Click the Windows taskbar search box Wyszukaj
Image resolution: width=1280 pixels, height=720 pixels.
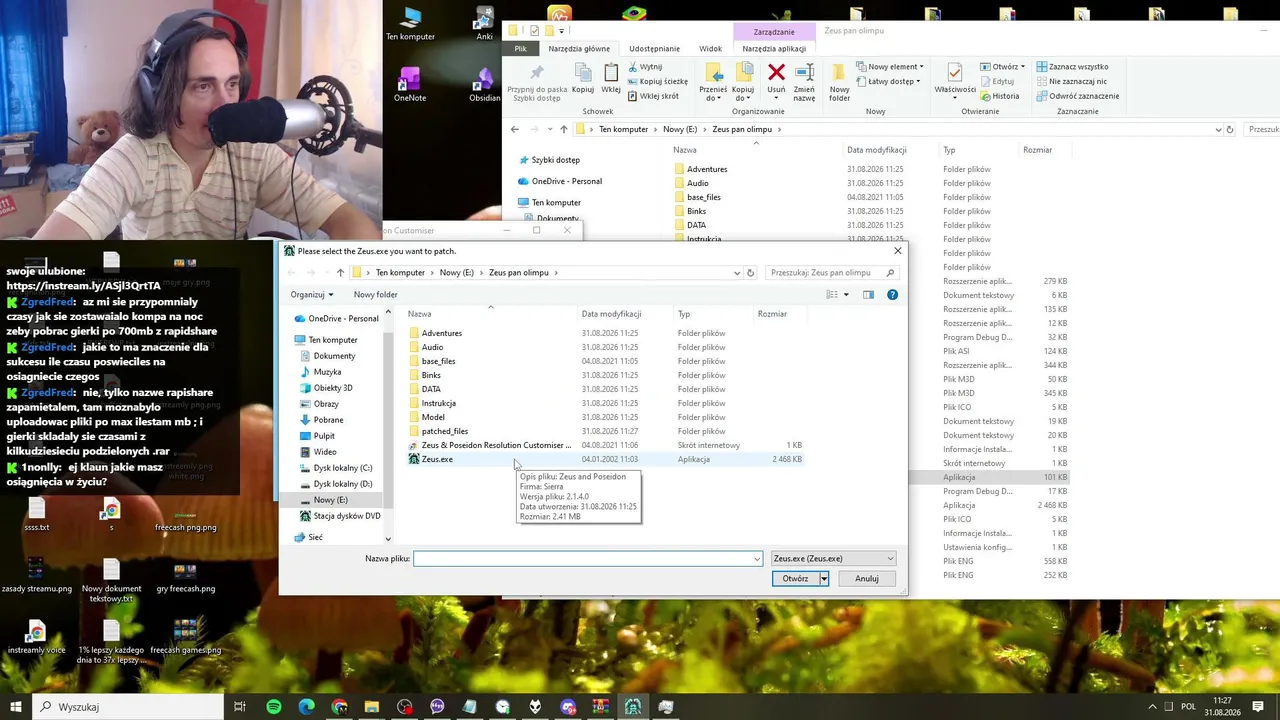(129, 707)
